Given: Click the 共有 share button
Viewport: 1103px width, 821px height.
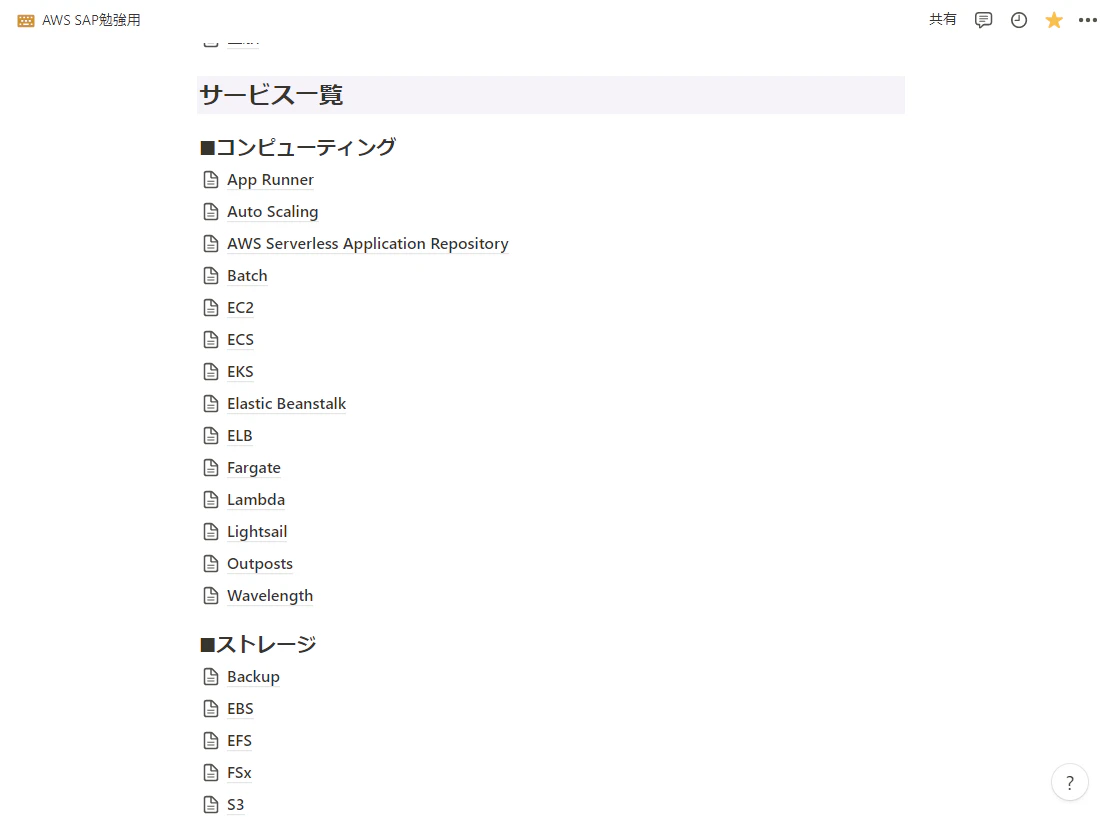Looking at the screenshot, I should (943, 20).
